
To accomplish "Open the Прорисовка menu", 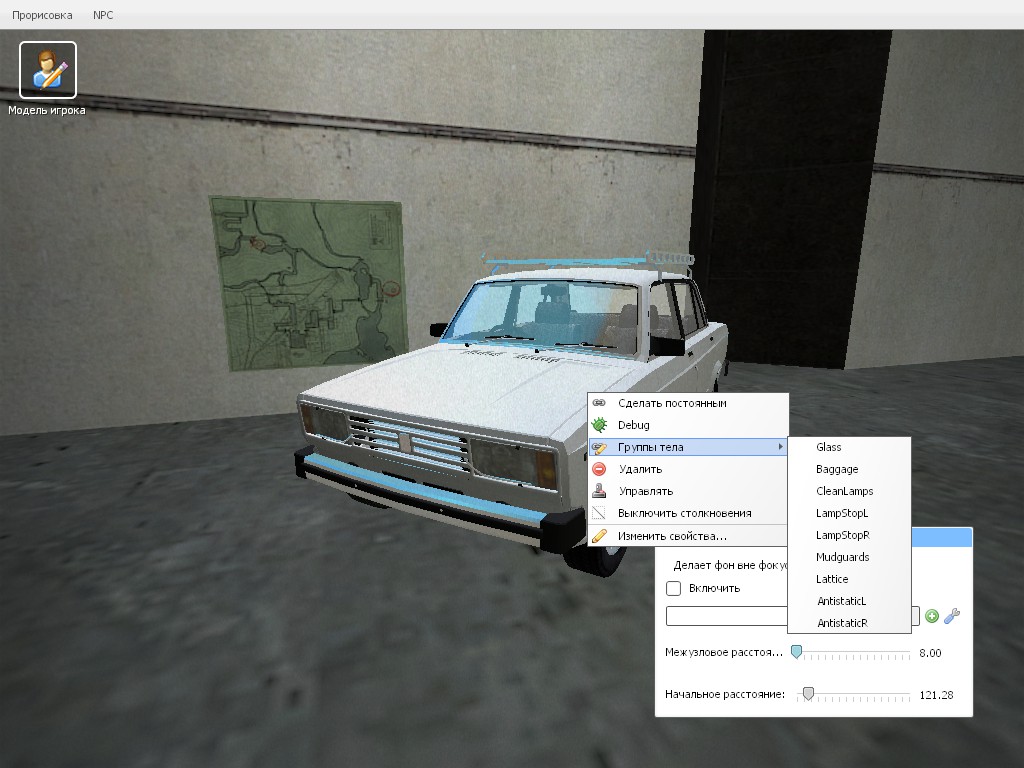I will coord(42,15).
